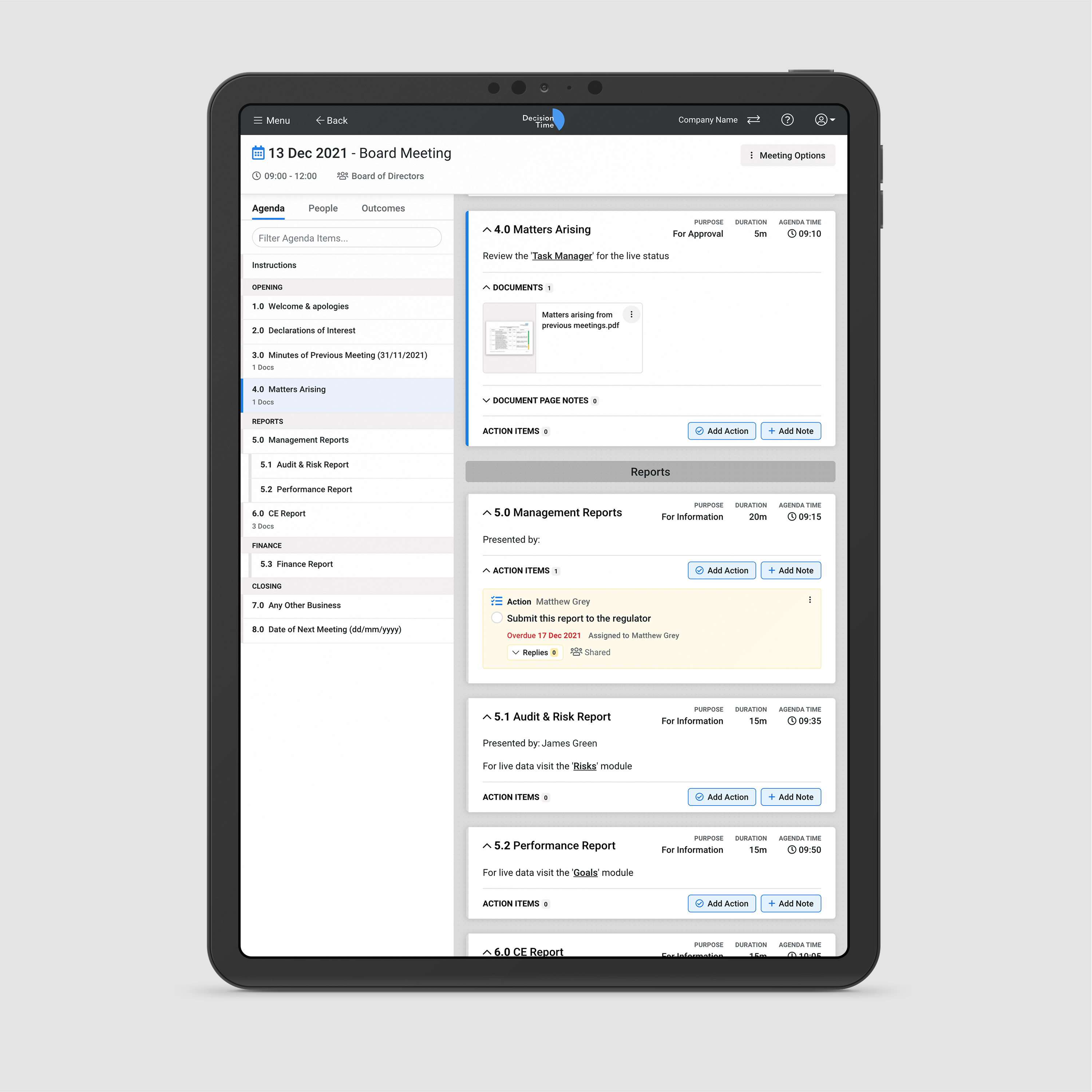1092x1092 pixels.
Task: Switch to the Outcomes tab
Action: point(383,208)
